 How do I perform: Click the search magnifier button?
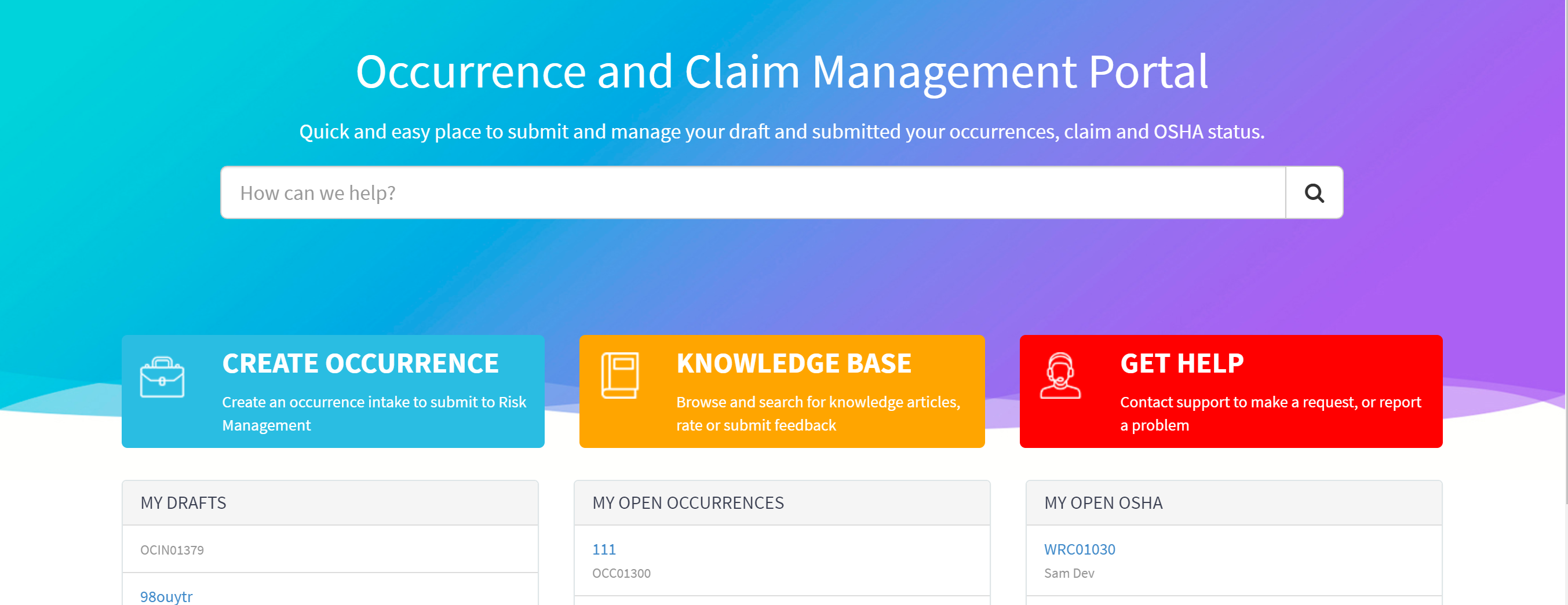1314,193
